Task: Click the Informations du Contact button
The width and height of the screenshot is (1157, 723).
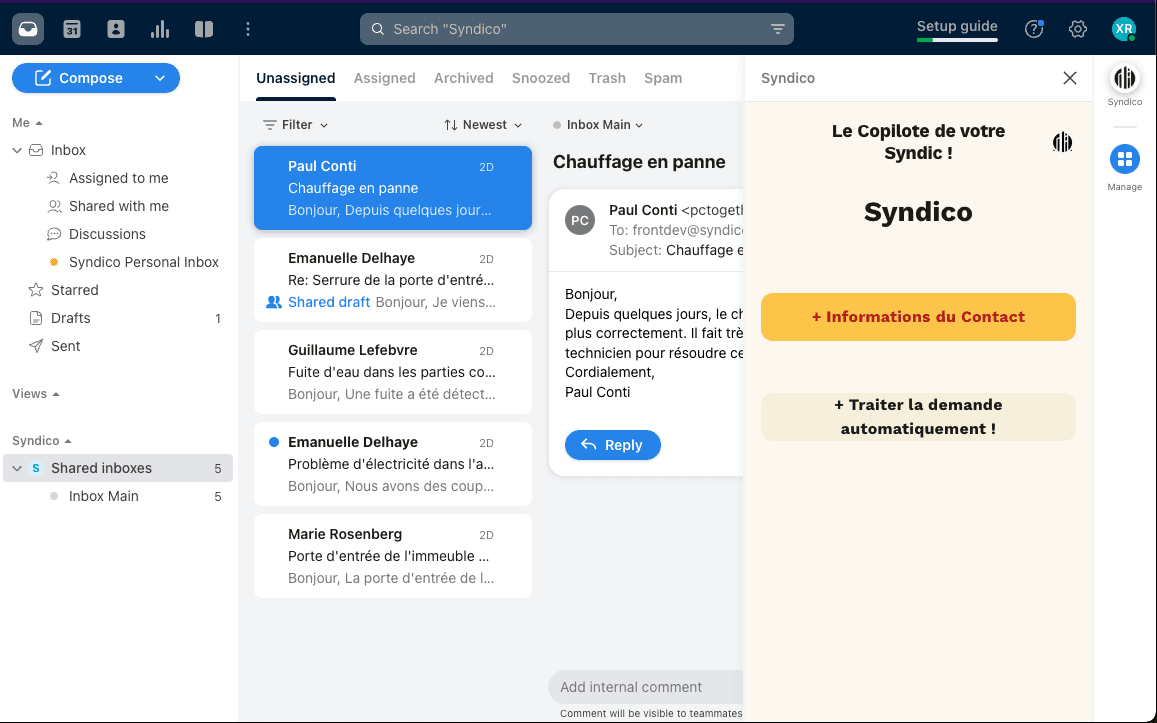Action: [x=917, y=316]
